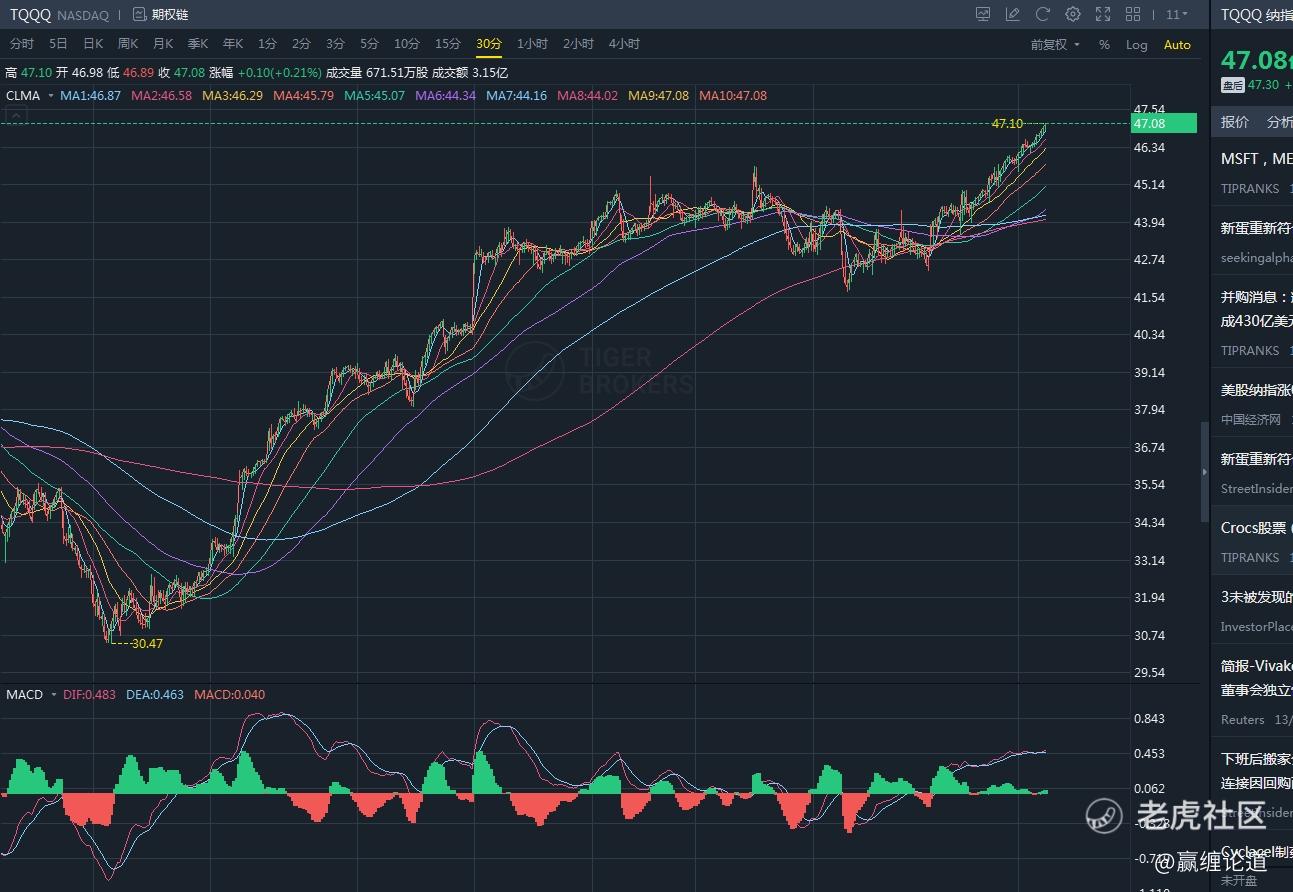Activate the drawing pencil tool

1013,14
